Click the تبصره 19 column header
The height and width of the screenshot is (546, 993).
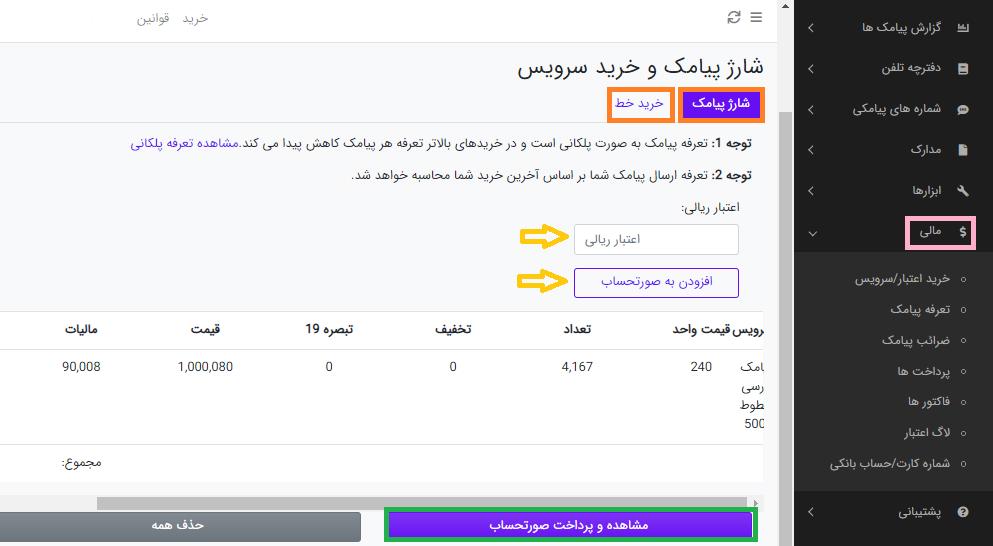coord(329,329)
